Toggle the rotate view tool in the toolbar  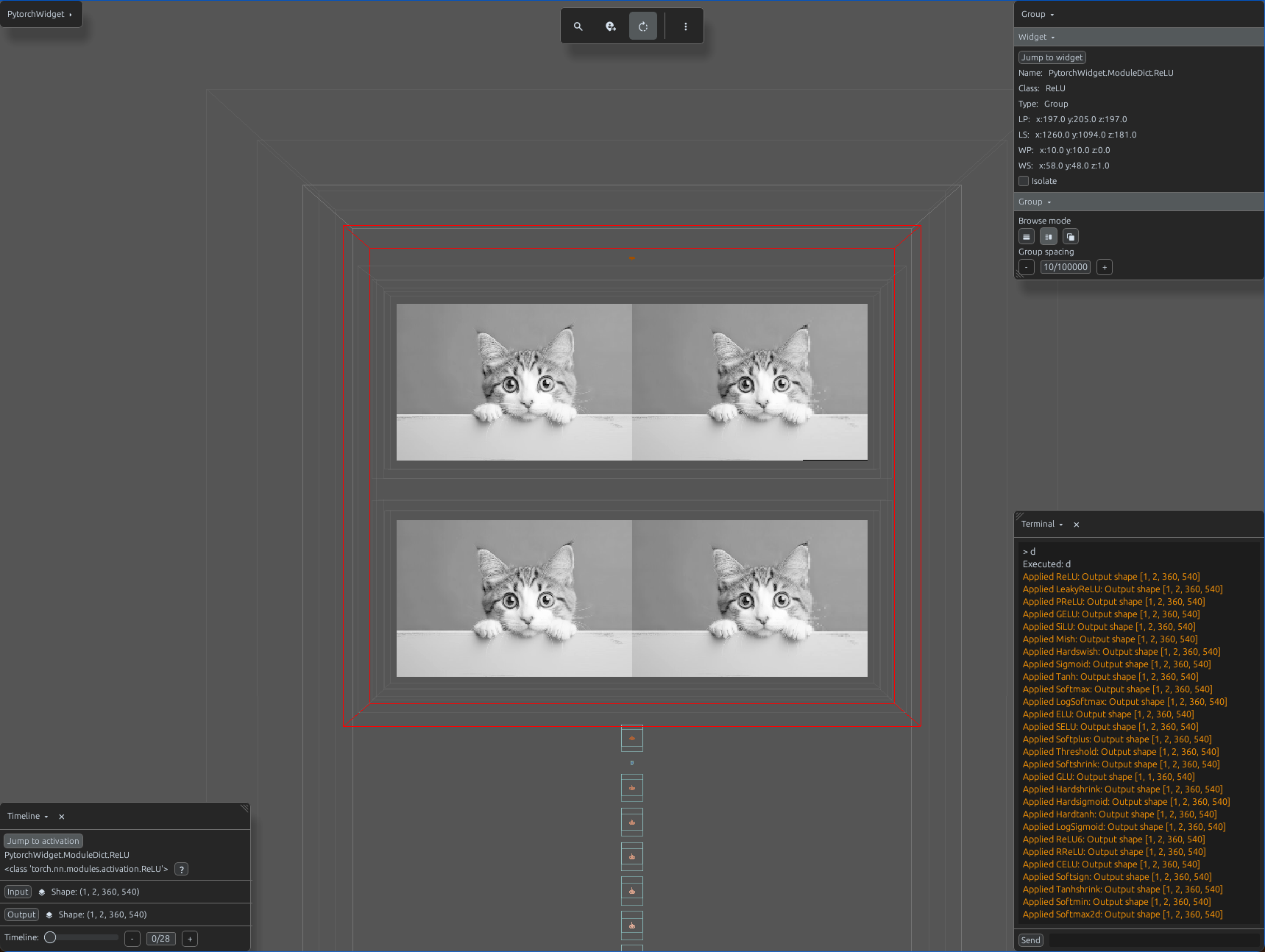click(x=643, y=26)
